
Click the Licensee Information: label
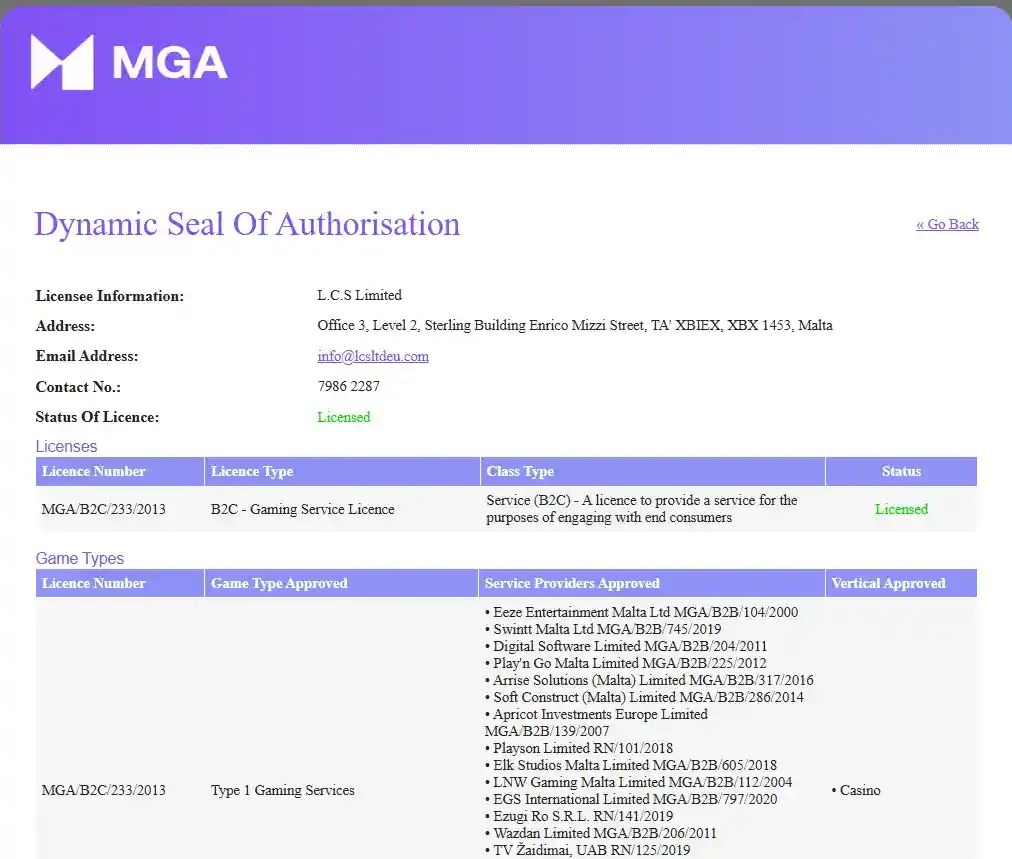point(110,296)
